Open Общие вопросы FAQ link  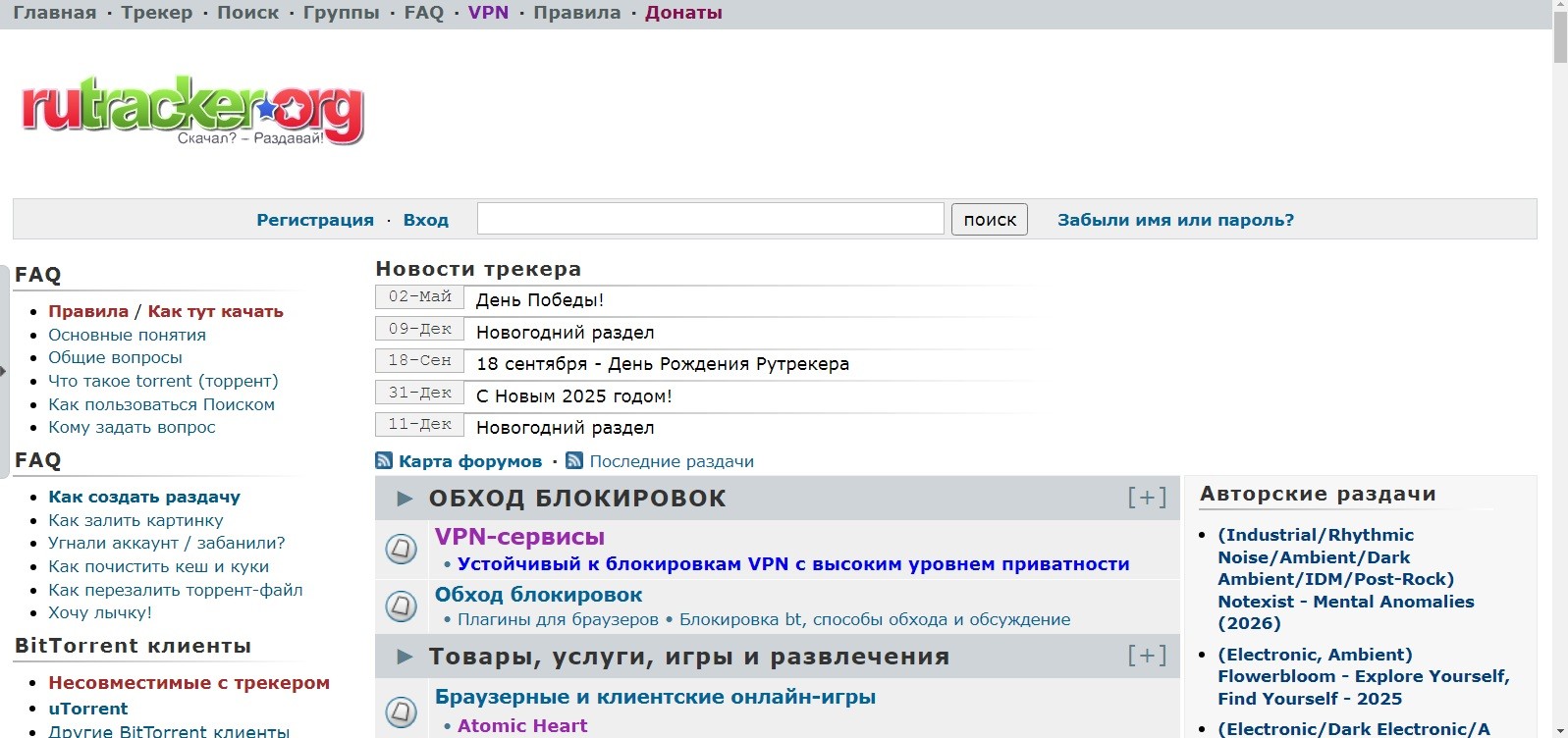pos(115,357)
